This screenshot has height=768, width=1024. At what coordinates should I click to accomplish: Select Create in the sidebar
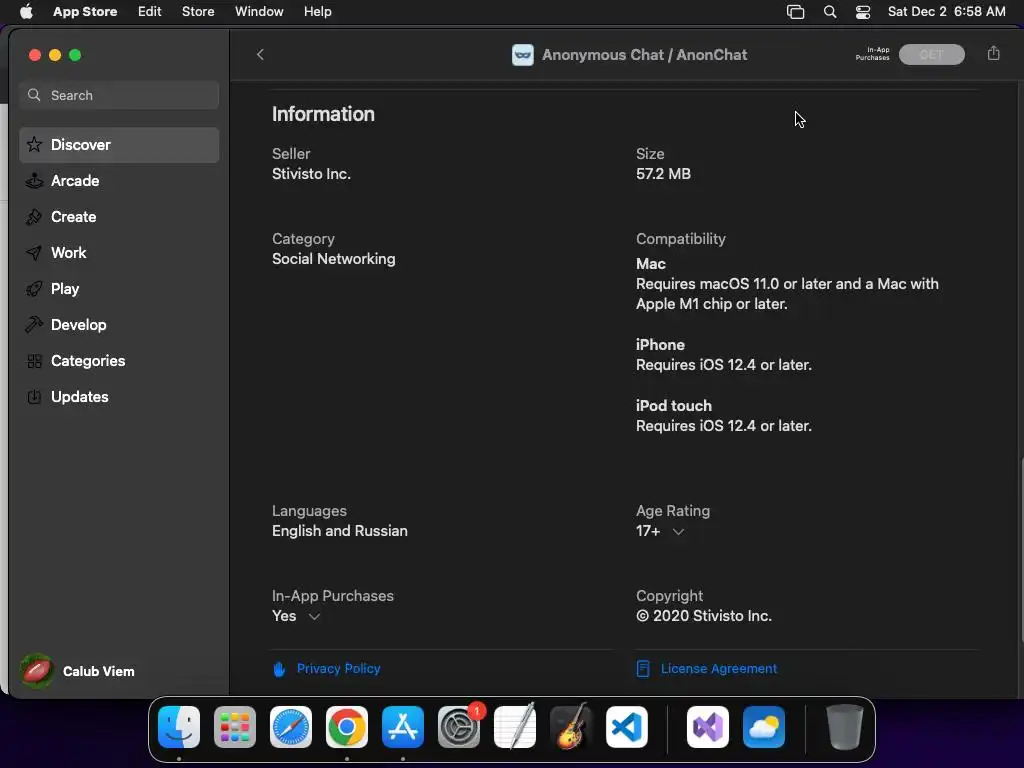(x=120, y=217)
